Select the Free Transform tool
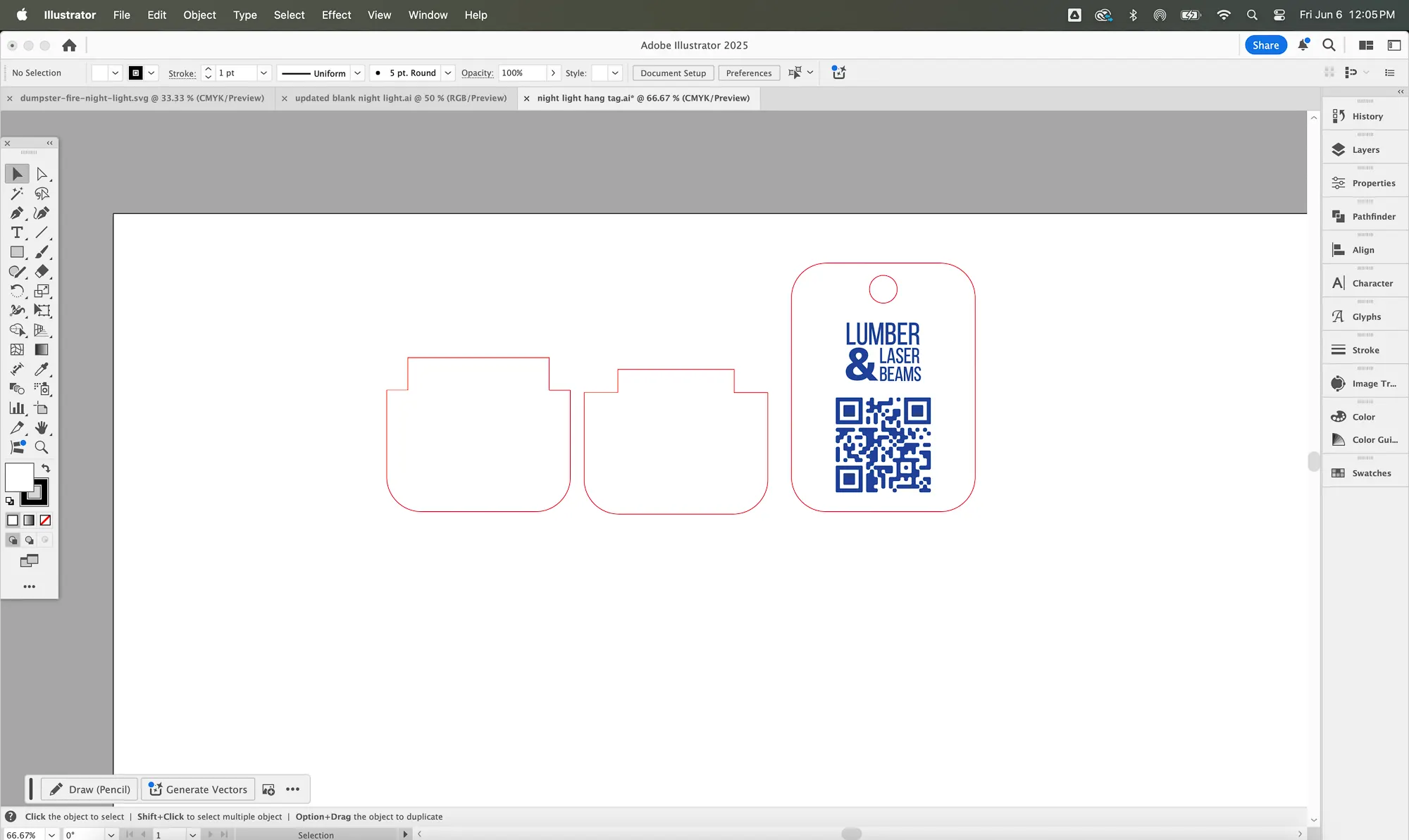 click(x=42, y=311)
